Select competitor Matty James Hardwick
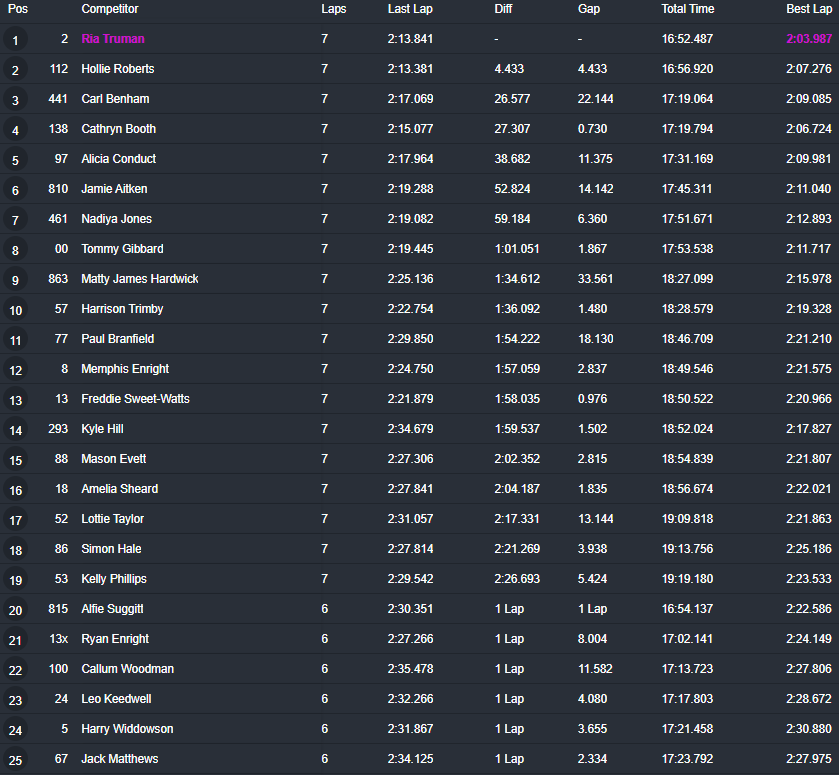The image size is (839, 775). (140, 279)
